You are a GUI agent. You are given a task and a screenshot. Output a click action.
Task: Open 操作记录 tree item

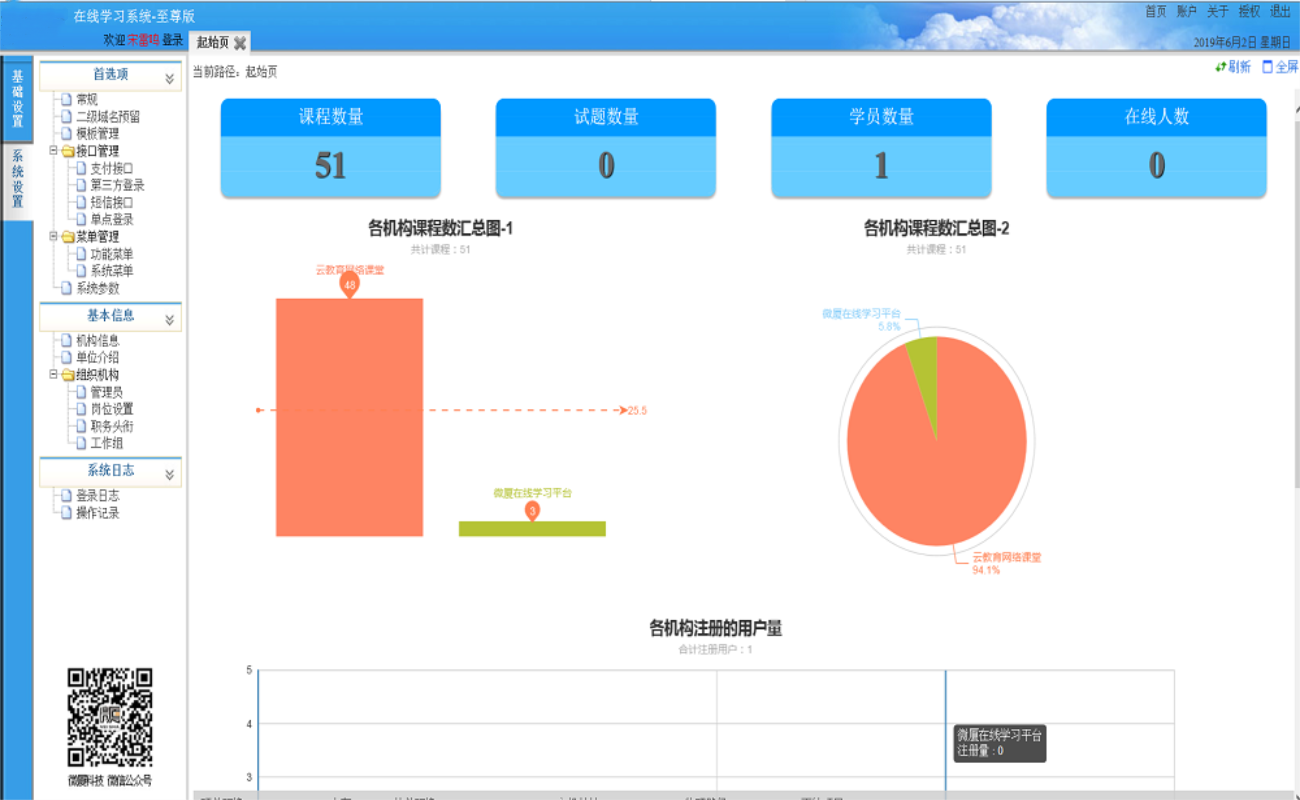tap(97, 512)
